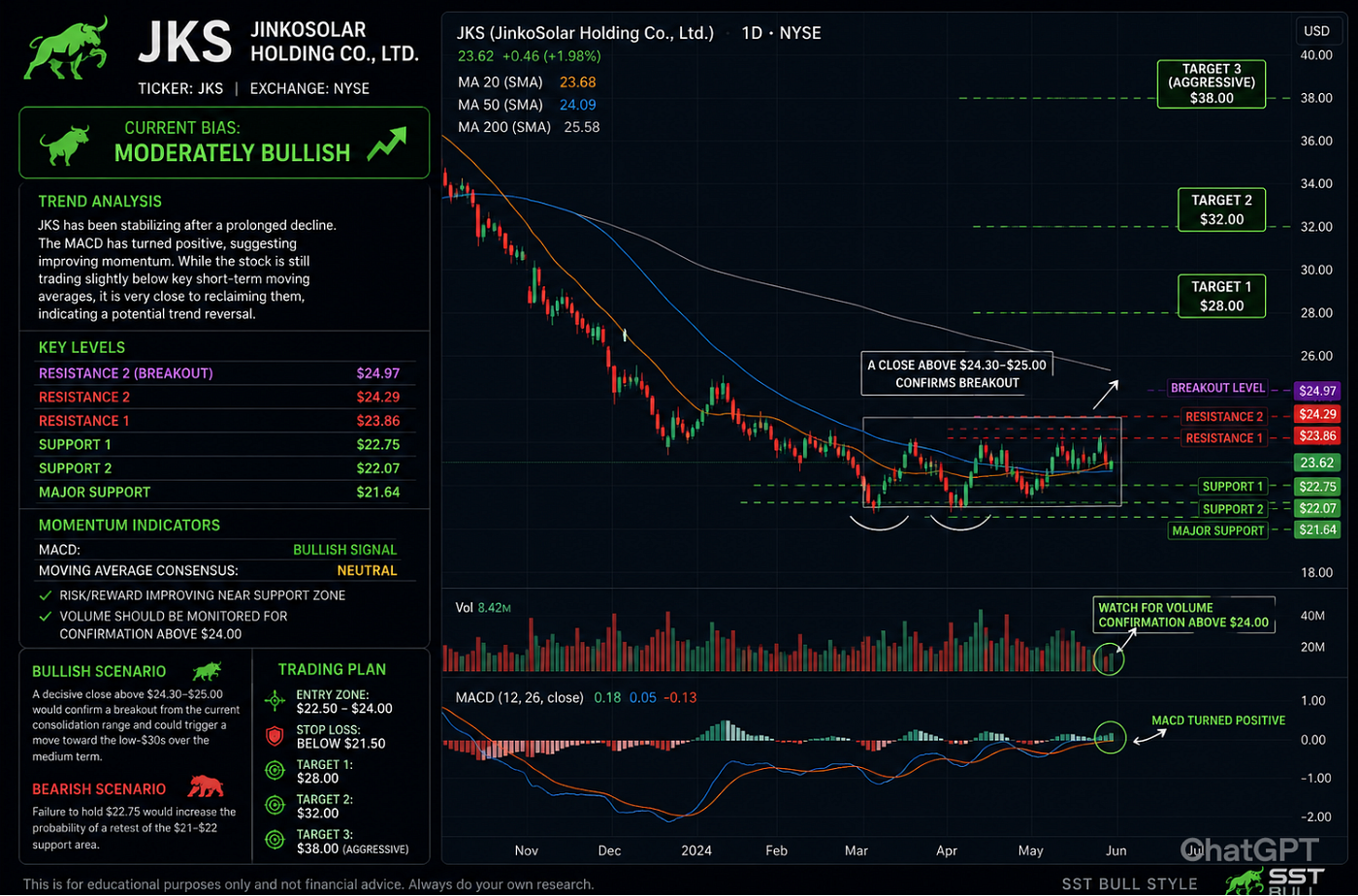Click the Jun label on the time axis
Viewport: 1358px width, 896px height.
tap(1116, 850)
